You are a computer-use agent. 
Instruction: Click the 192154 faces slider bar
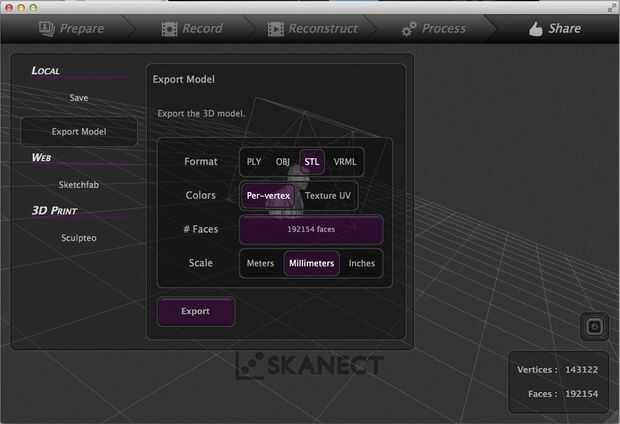(312, 229)
